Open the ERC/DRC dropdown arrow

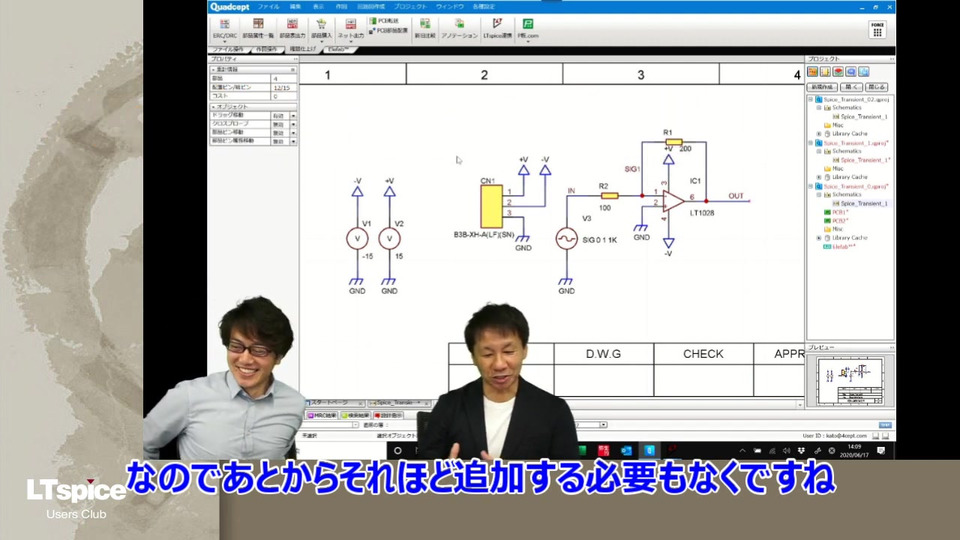pyautogui.click(x=225, y=42)
